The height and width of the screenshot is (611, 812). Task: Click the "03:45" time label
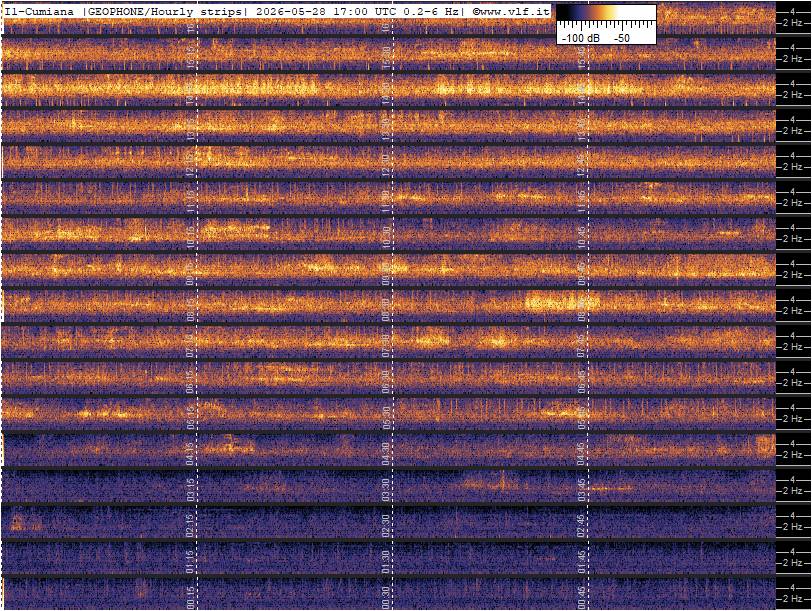click(582, 489)
